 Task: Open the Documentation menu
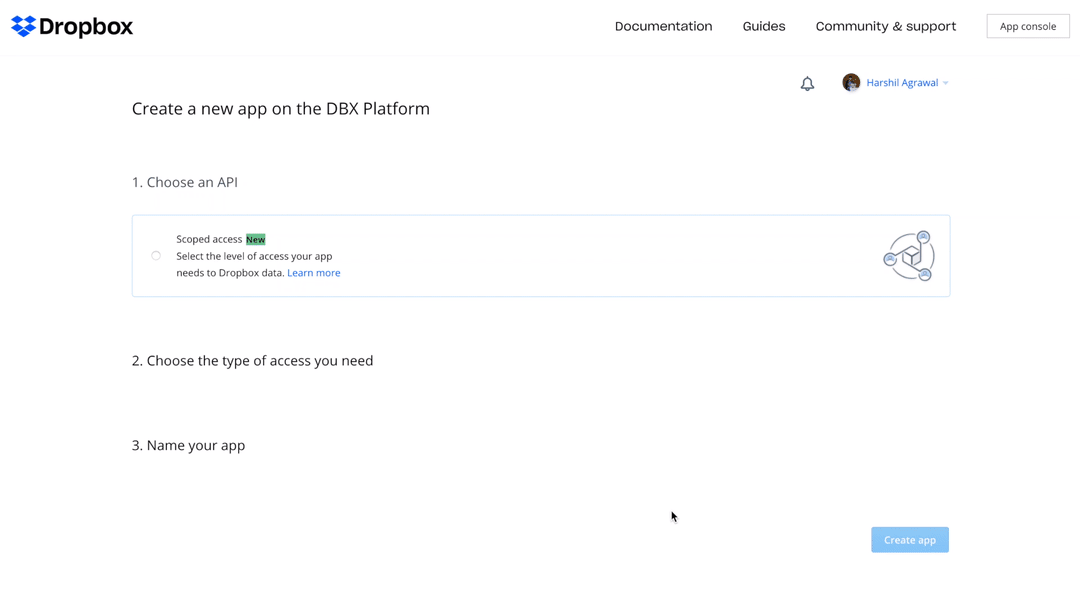pyautogui.click(x=663, y=26)
